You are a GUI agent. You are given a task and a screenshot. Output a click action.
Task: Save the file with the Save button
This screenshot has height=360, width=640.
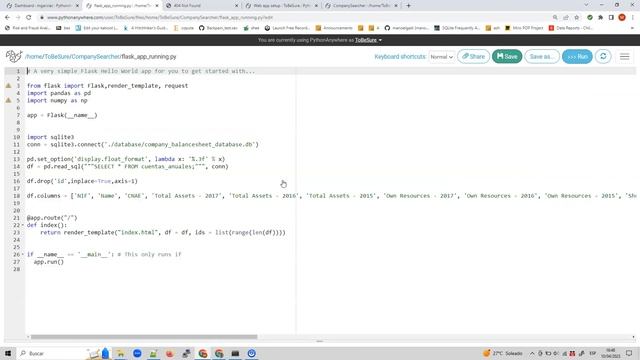507,56
